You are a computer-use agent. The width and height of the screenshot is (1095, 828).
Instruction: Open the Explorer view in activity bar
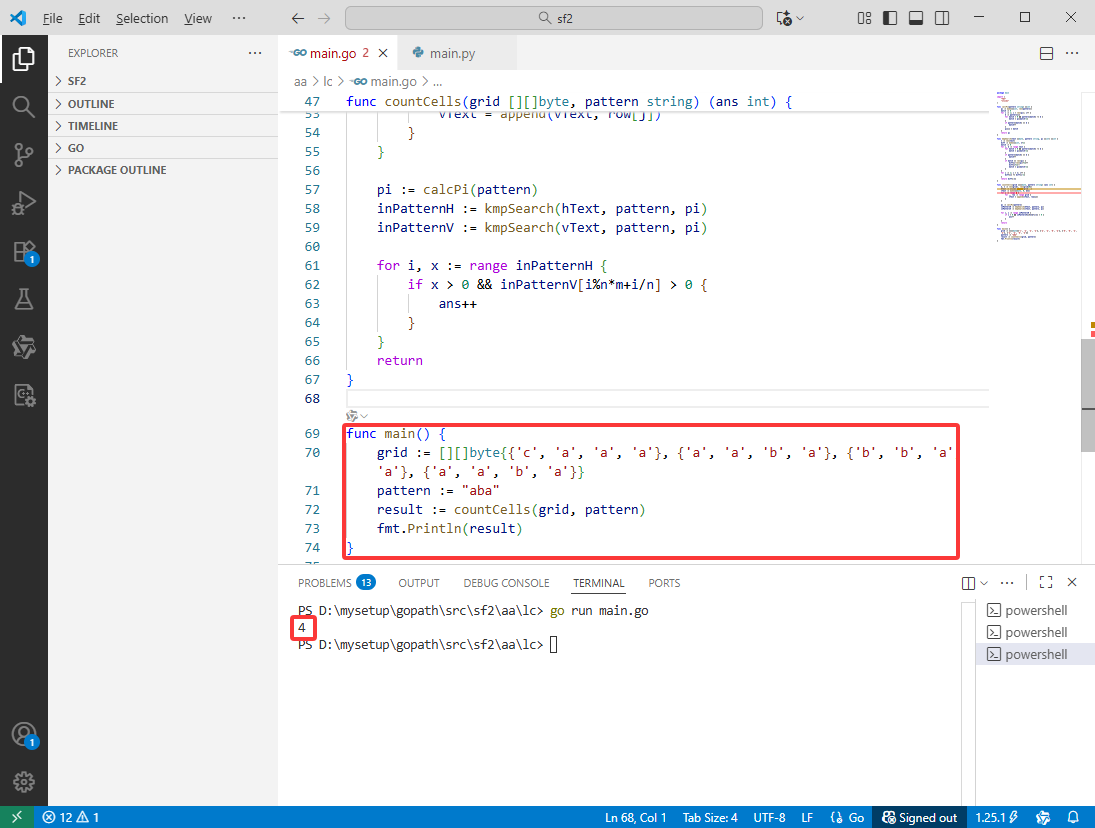tap(24, 59)
